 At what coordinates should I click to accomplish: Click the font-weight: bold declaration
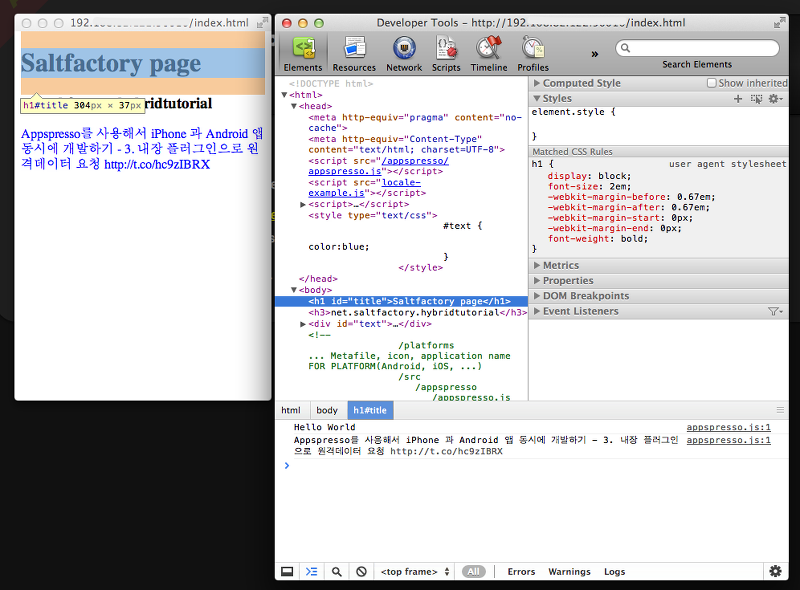[597, 239]
